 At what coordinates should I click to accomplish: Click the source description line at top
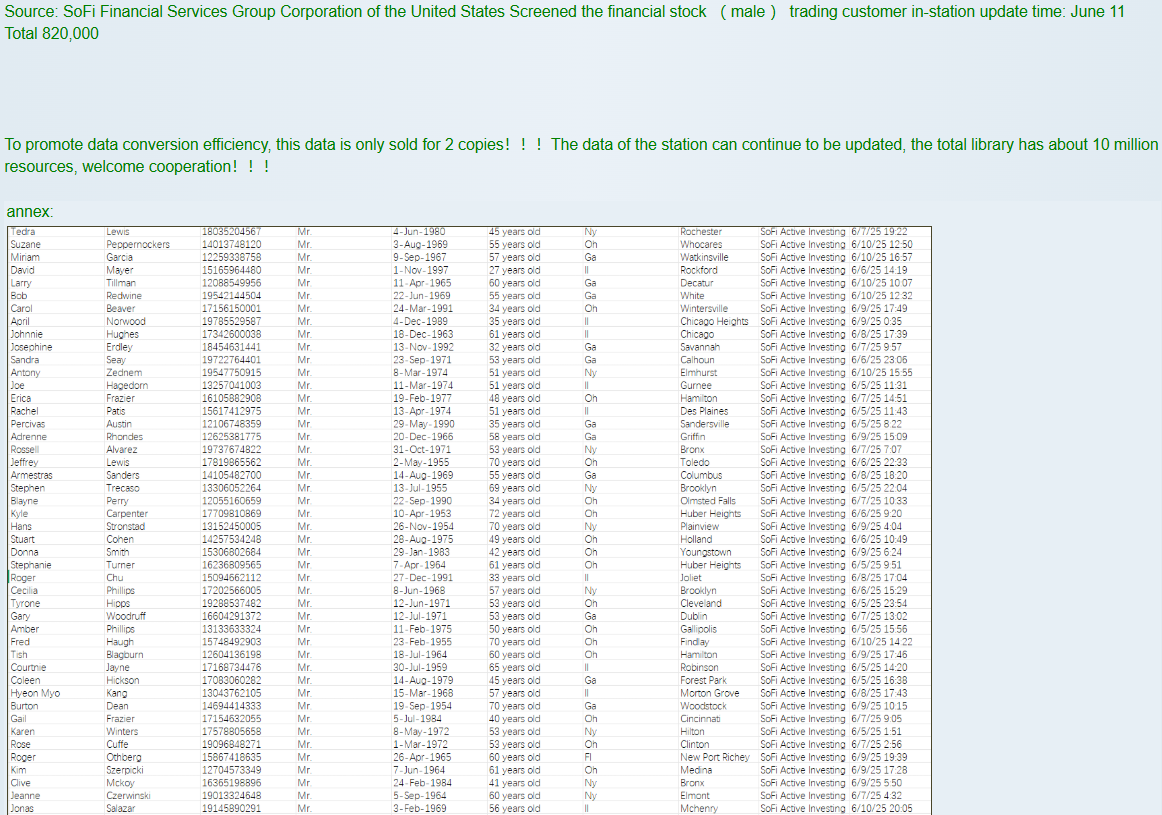click(564, 12)
